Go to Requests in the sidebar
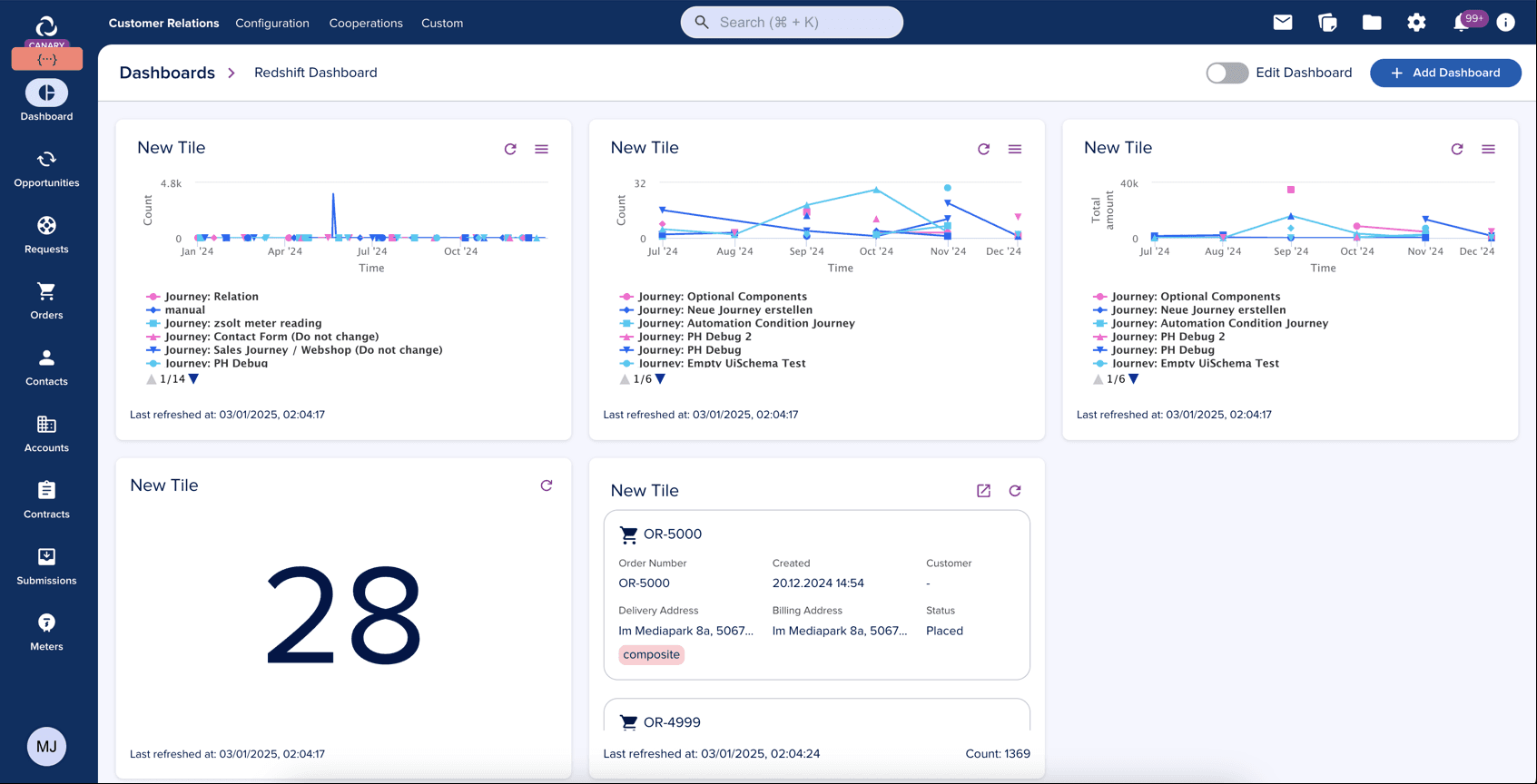 click(46, 235)
